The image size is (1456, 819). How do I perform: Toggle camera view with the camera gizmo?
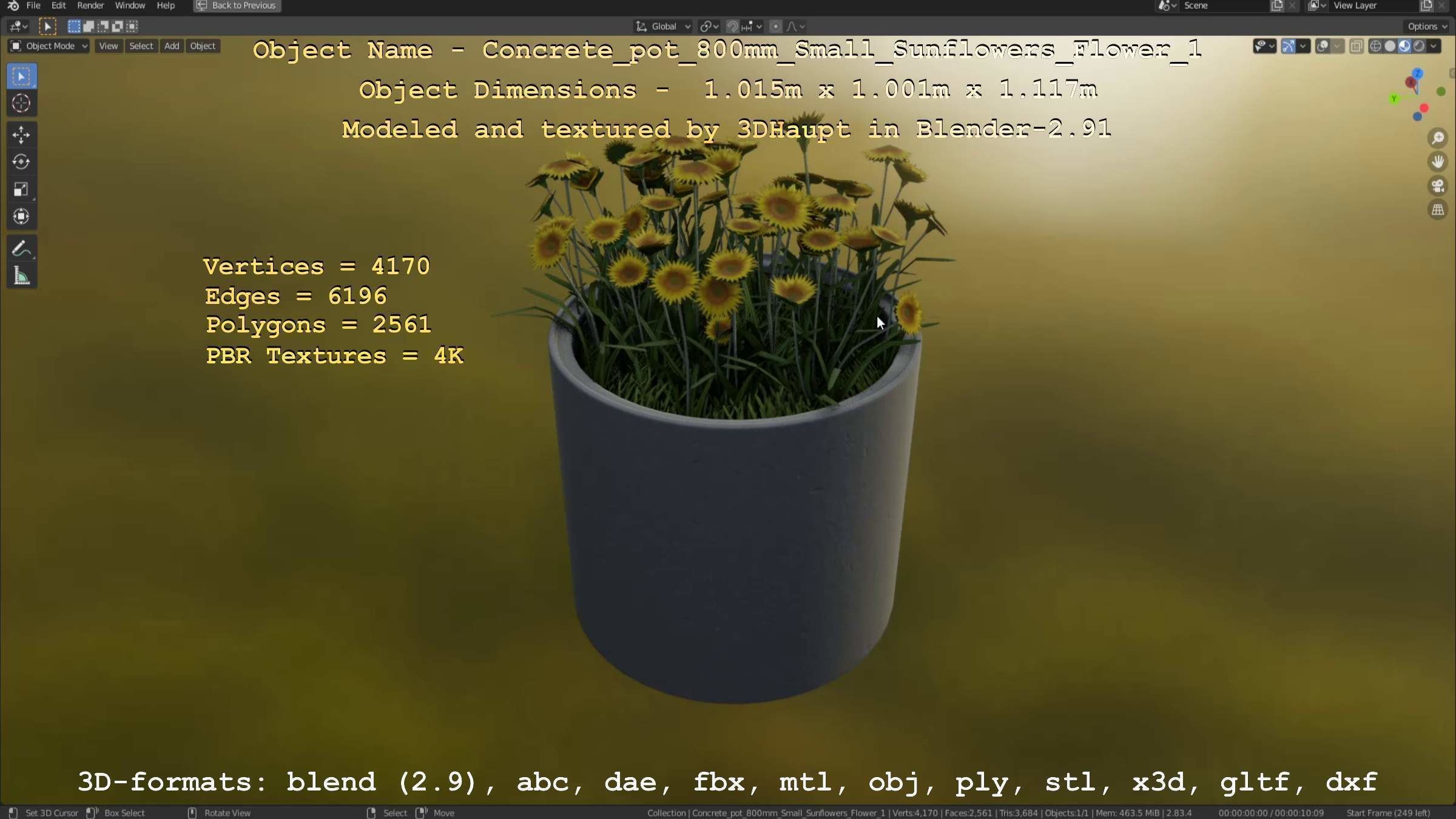pyautogui.click(x=1438, y=186)
